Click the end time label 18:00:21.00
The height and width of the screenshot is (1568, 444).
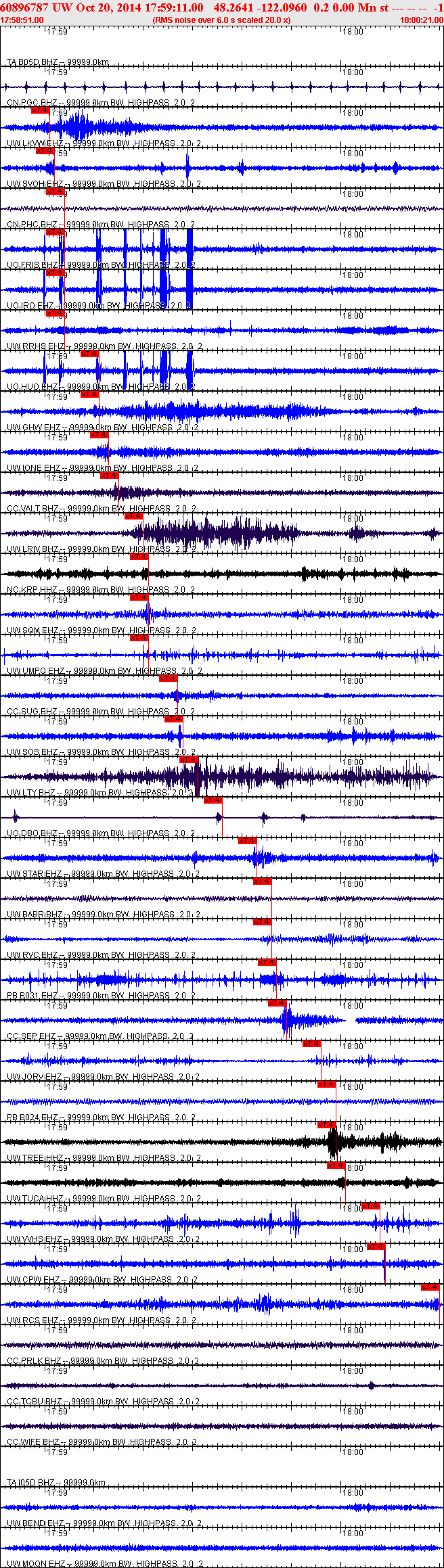421,20
